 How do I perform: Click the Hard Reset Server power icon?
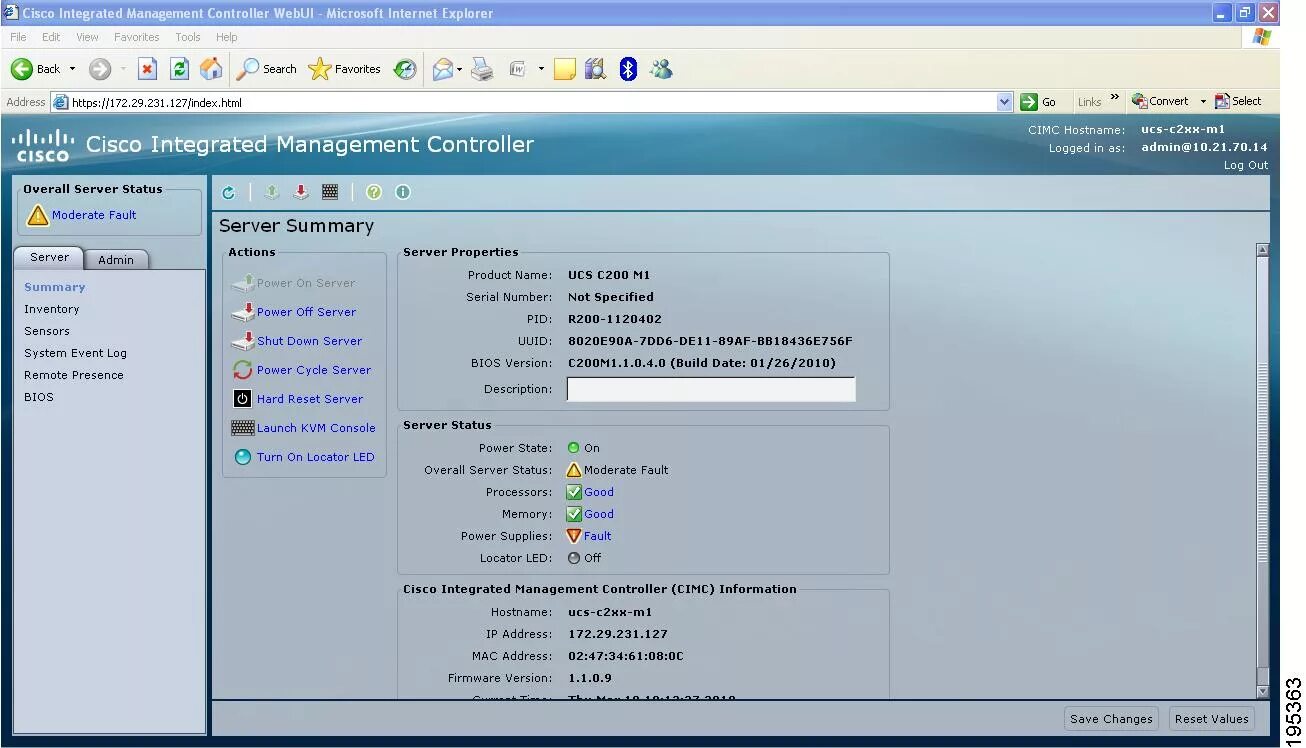(242, 399)
